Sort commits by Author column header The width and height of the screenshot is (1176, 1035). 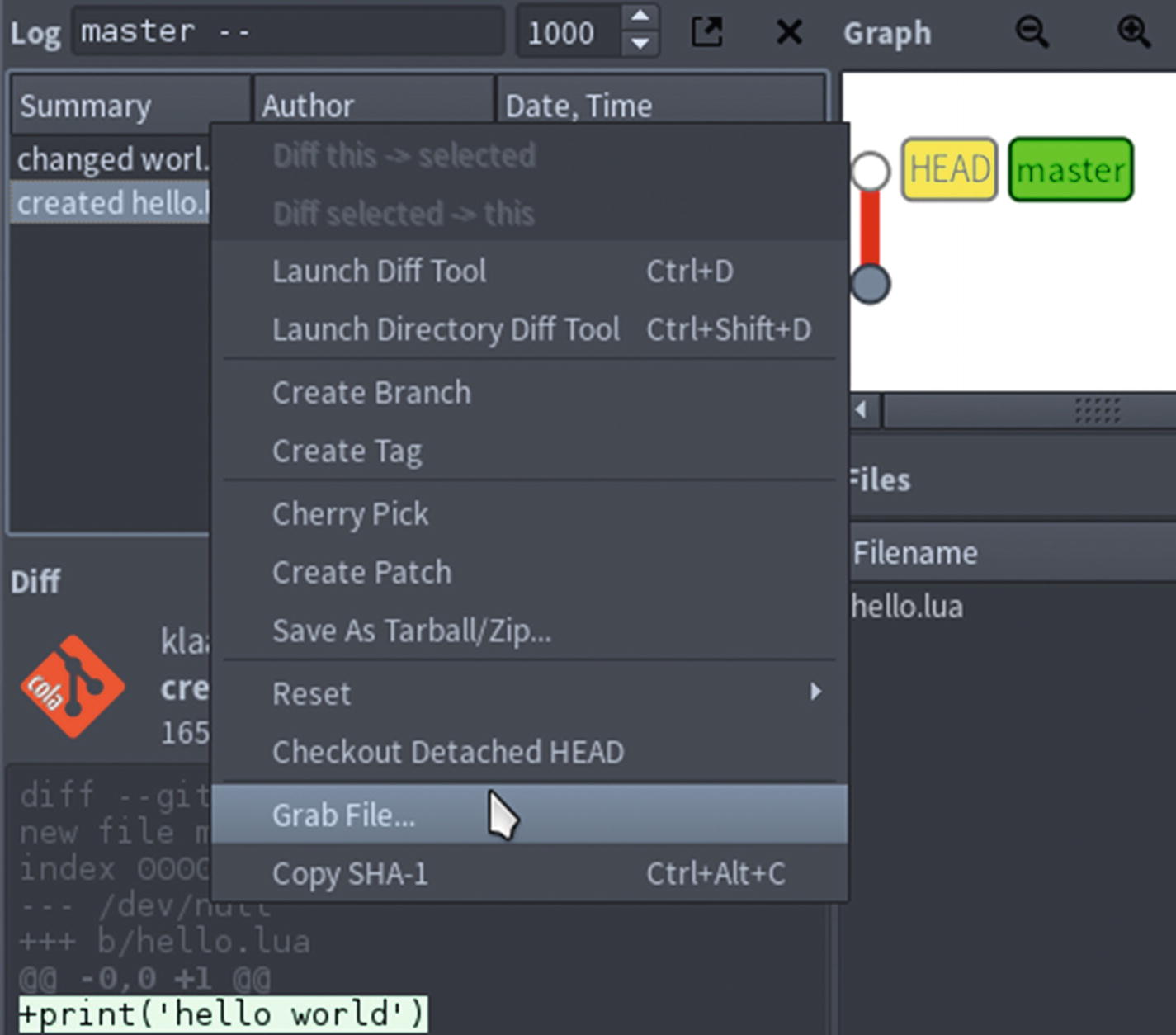tap(374, 105)
